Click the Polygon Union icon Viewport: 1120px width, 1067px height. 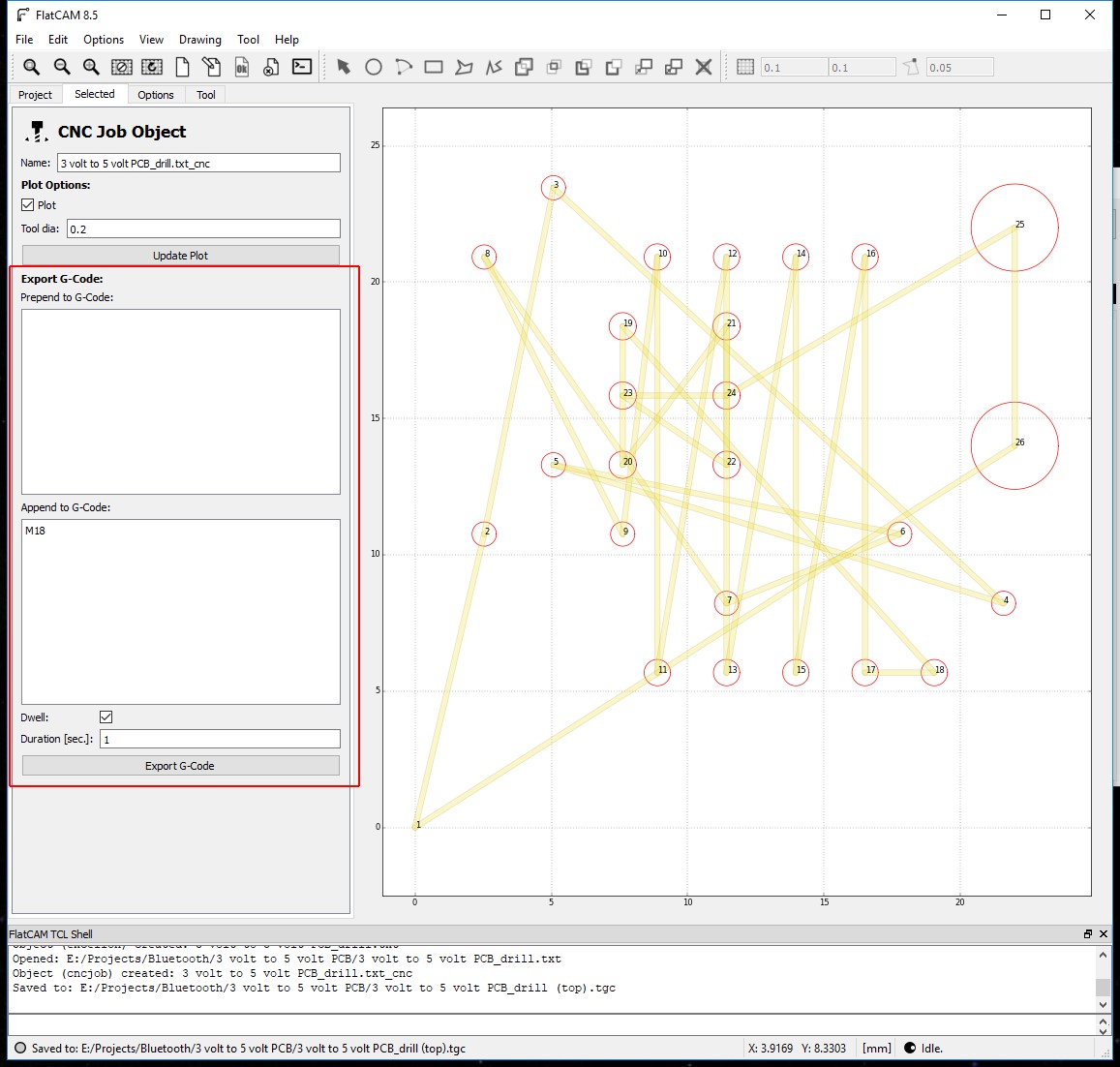524,67
